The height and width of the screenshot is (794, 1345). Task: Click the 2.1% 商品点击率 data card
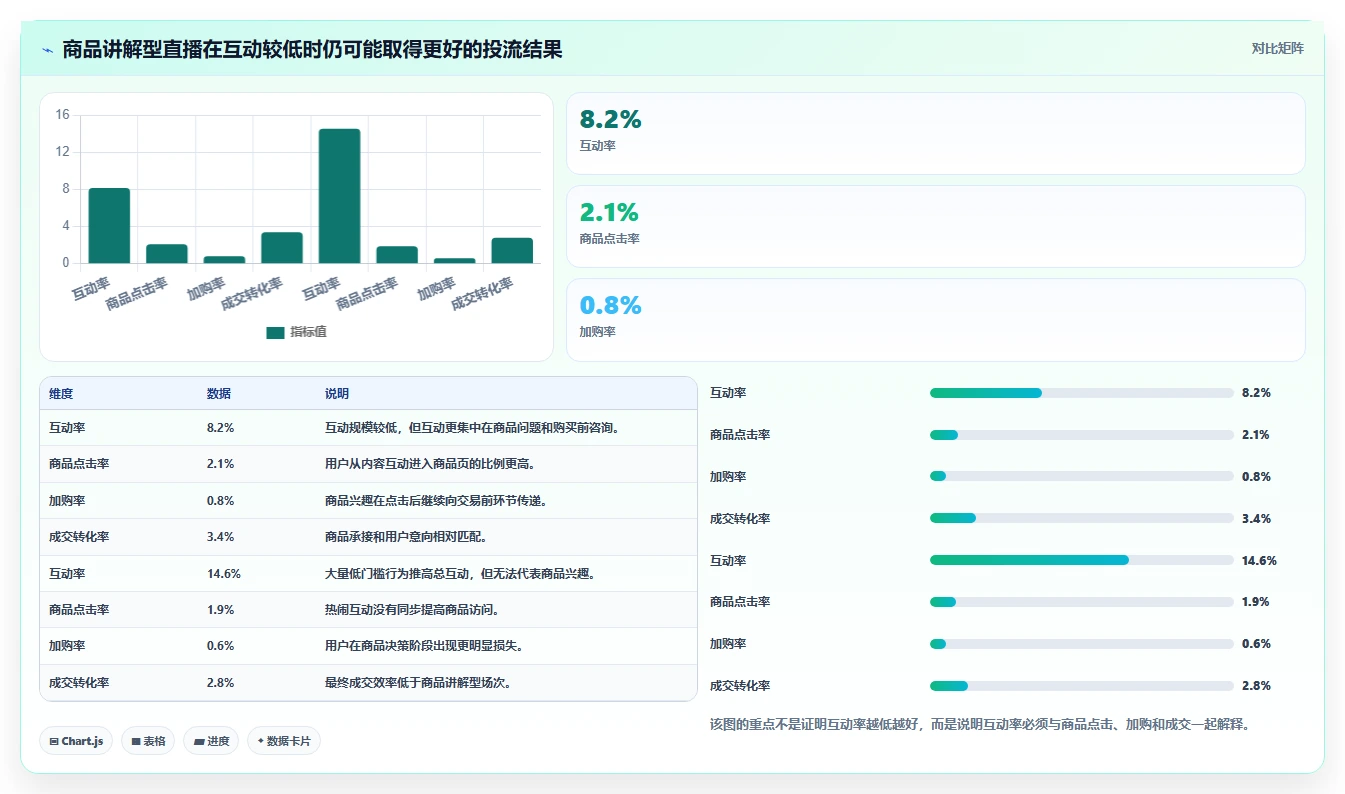tap(935, 227)
